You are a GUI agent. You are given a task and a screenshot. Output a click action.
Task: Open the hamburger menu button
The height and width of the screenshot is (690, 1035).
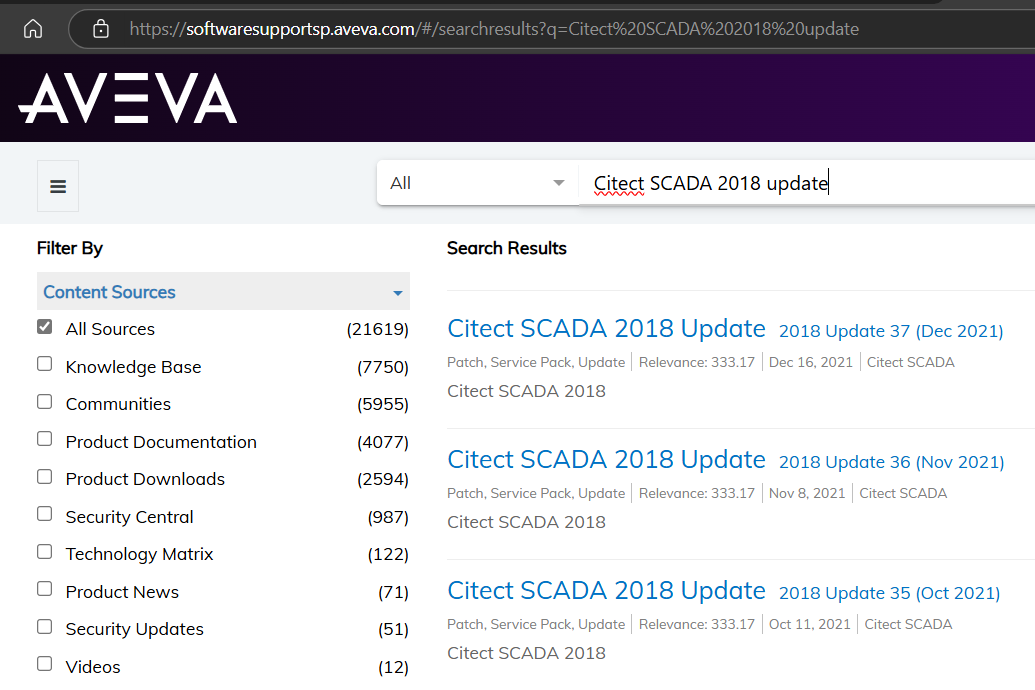pyautogui.click(x=58, y=186)
